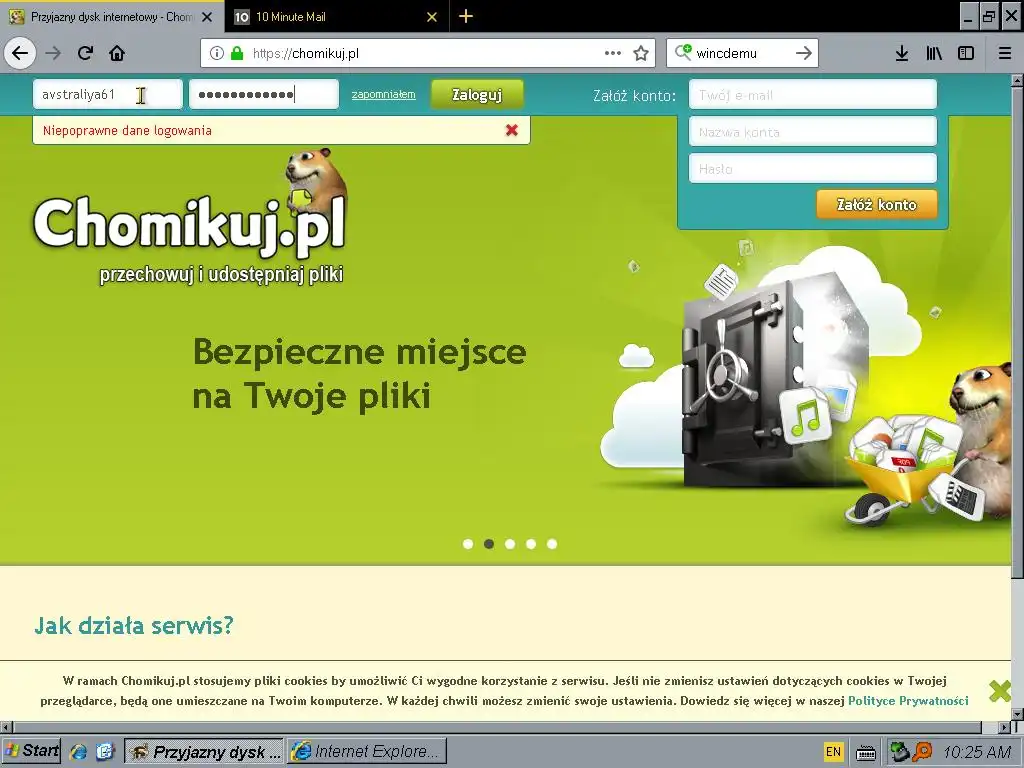Image resolution: width=1024 pixels, height=768 pixels.
Task: Click the zapomniałem forgot password link
Action: point(383,95)
